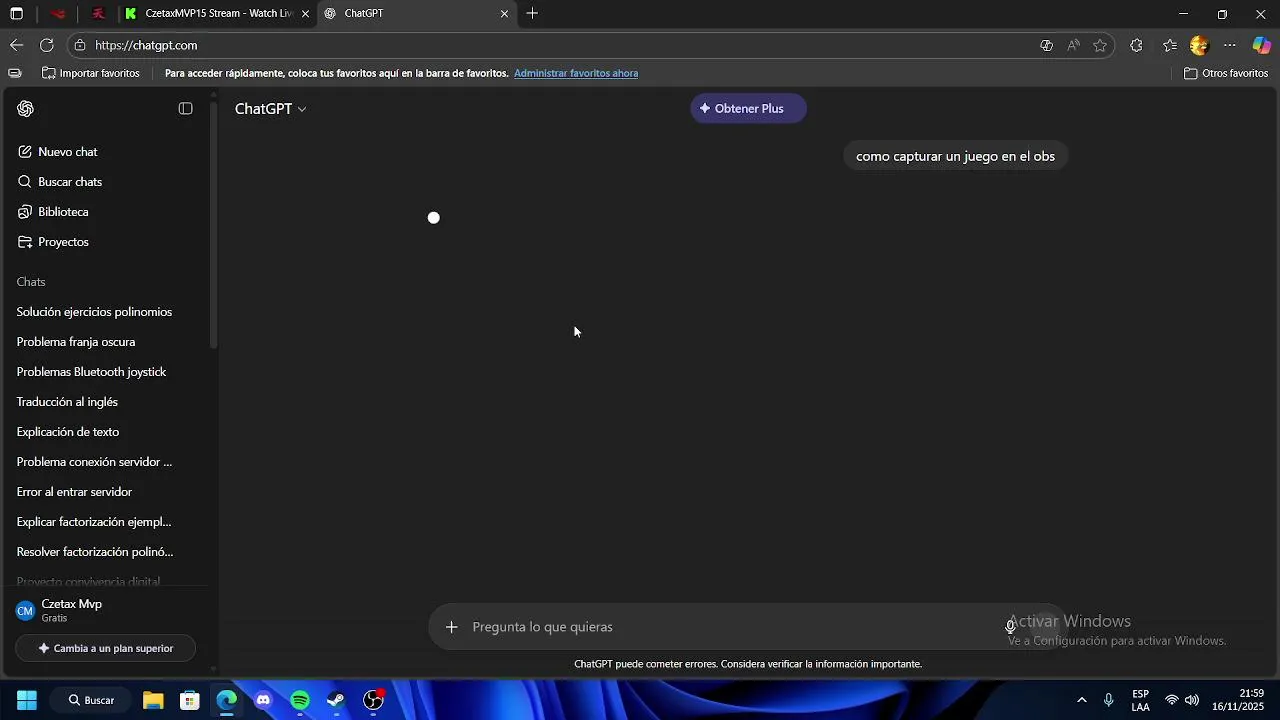Viewport: 1280px width, 720px height.
Task: Click the Read aloud icon
Action: coord(1073,45)
